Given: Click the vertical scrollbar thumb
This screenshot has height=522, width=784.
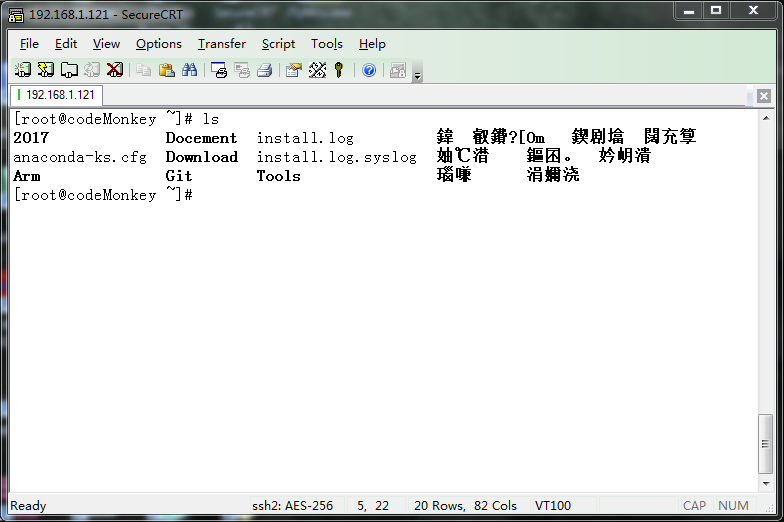Looking at the screenshot, I should [766, 444].
